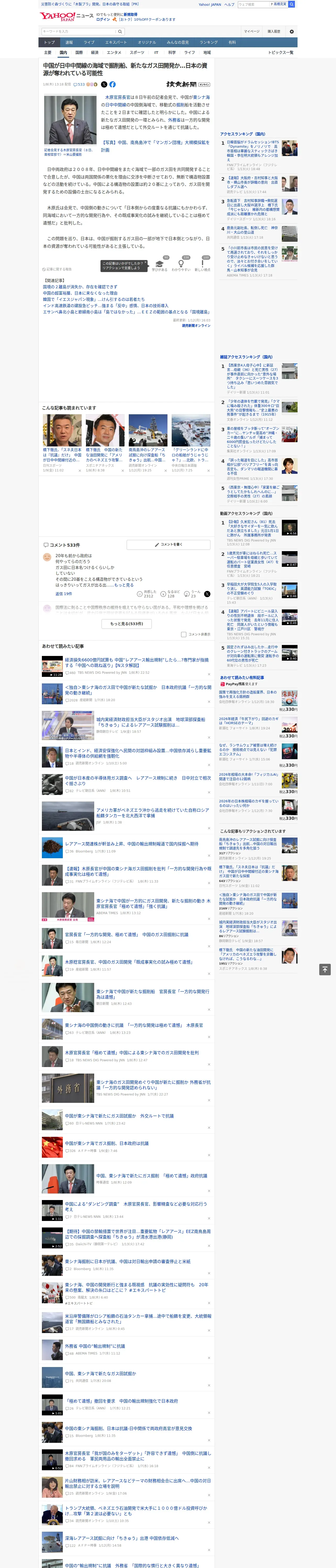The height and width of the screenshot is (1568, 336).
Task: Select トップ navigation tab
Action: point(49,43)
